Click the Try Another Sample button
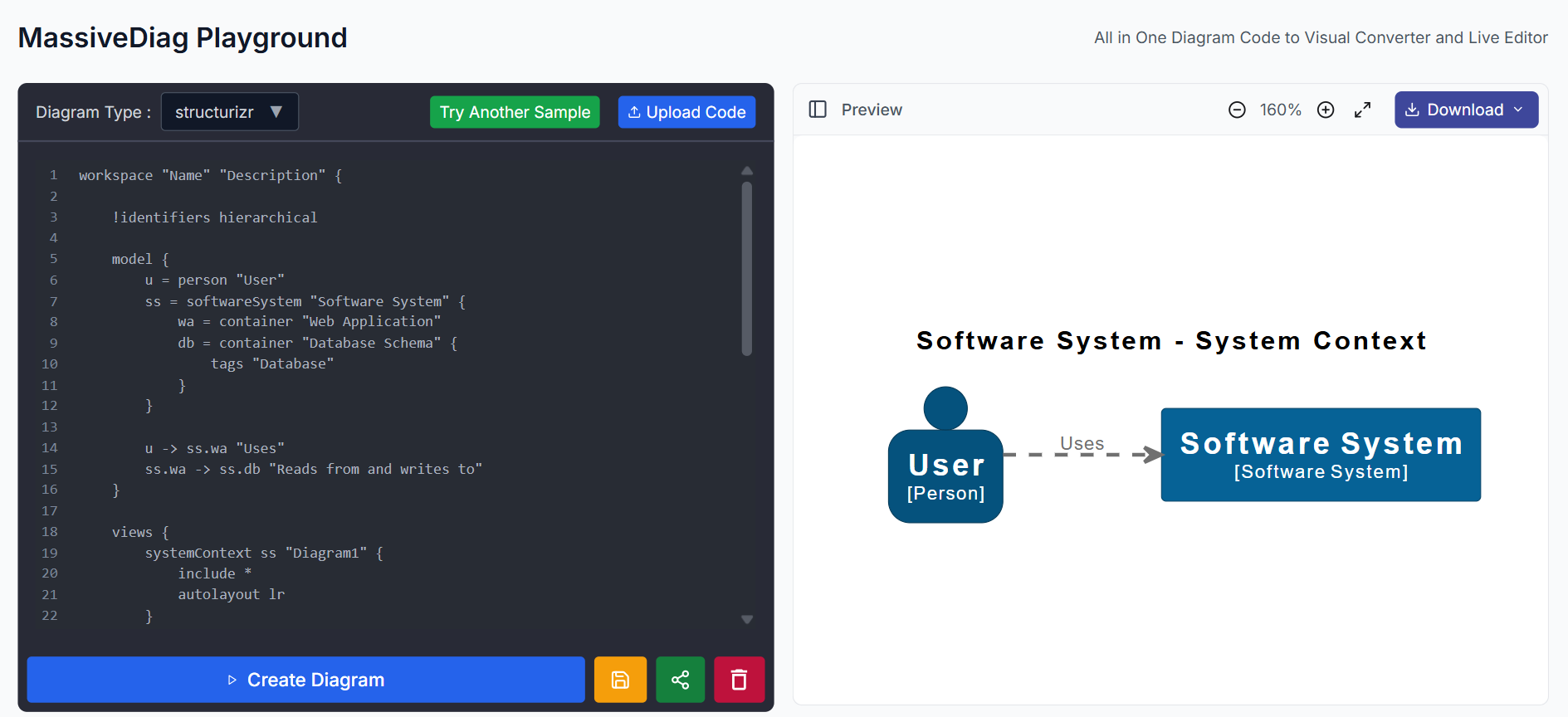This screenshot has height=717, width=1568. [515, 112]
